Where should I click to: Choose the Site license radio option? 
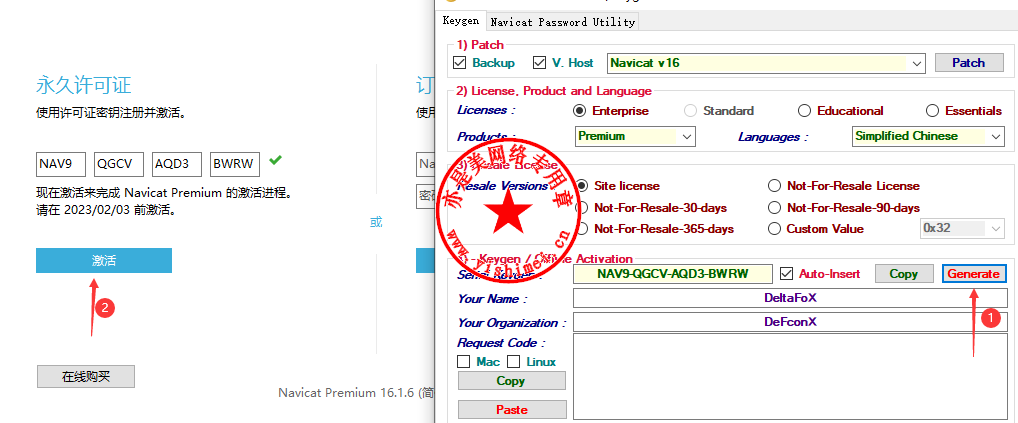click(583, 186)
